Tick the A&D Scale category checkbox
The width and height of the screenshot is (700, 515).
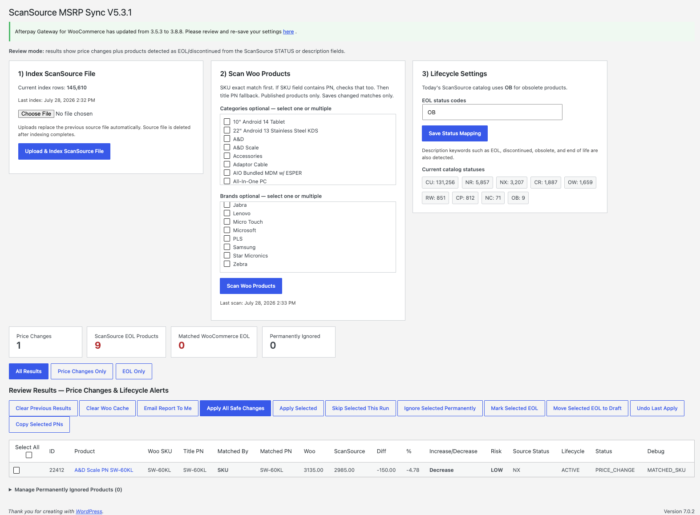pyautogui.click(x=227, y=147)
